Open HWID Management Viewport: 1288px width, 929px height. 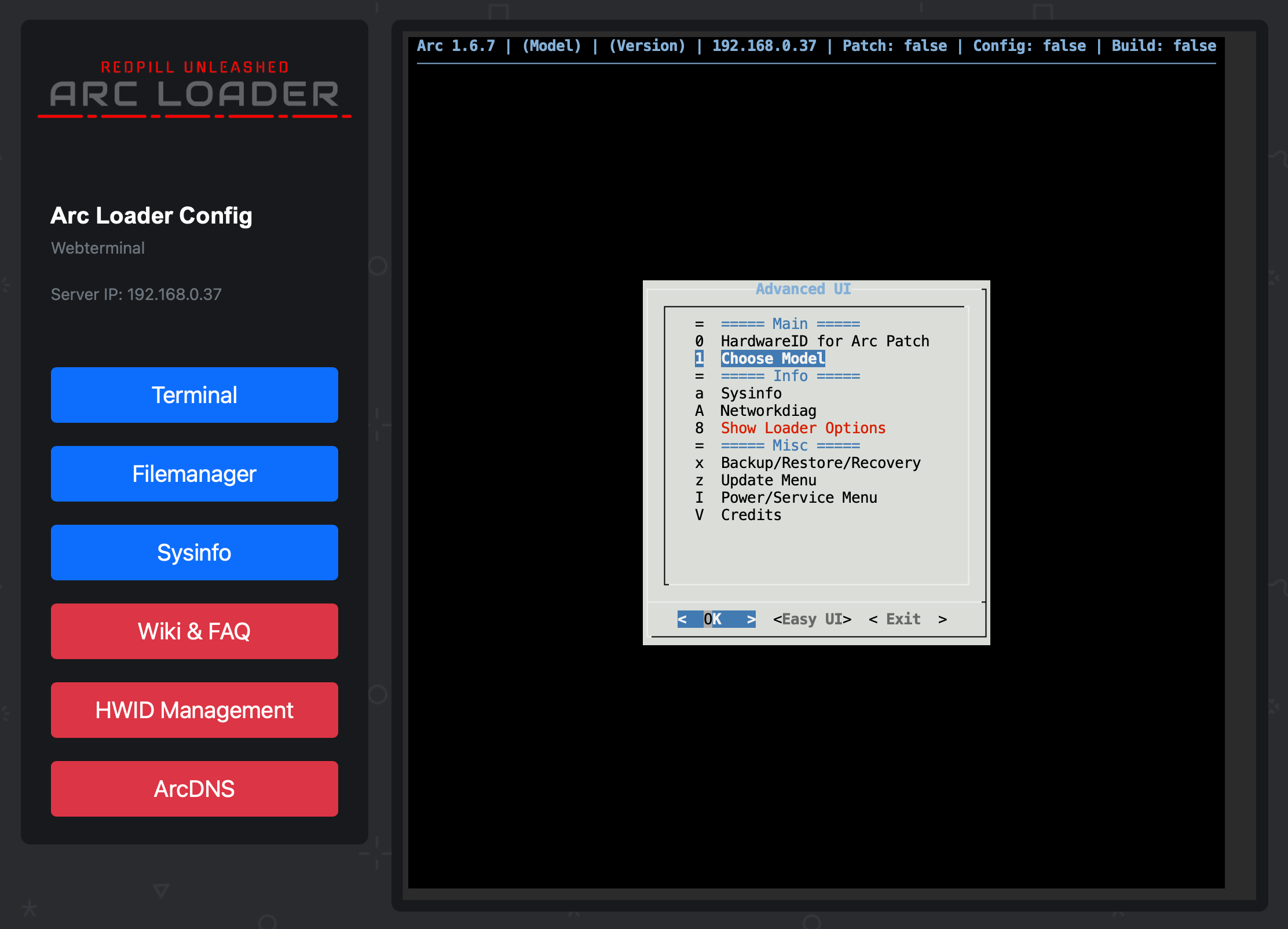pos(194,710)
